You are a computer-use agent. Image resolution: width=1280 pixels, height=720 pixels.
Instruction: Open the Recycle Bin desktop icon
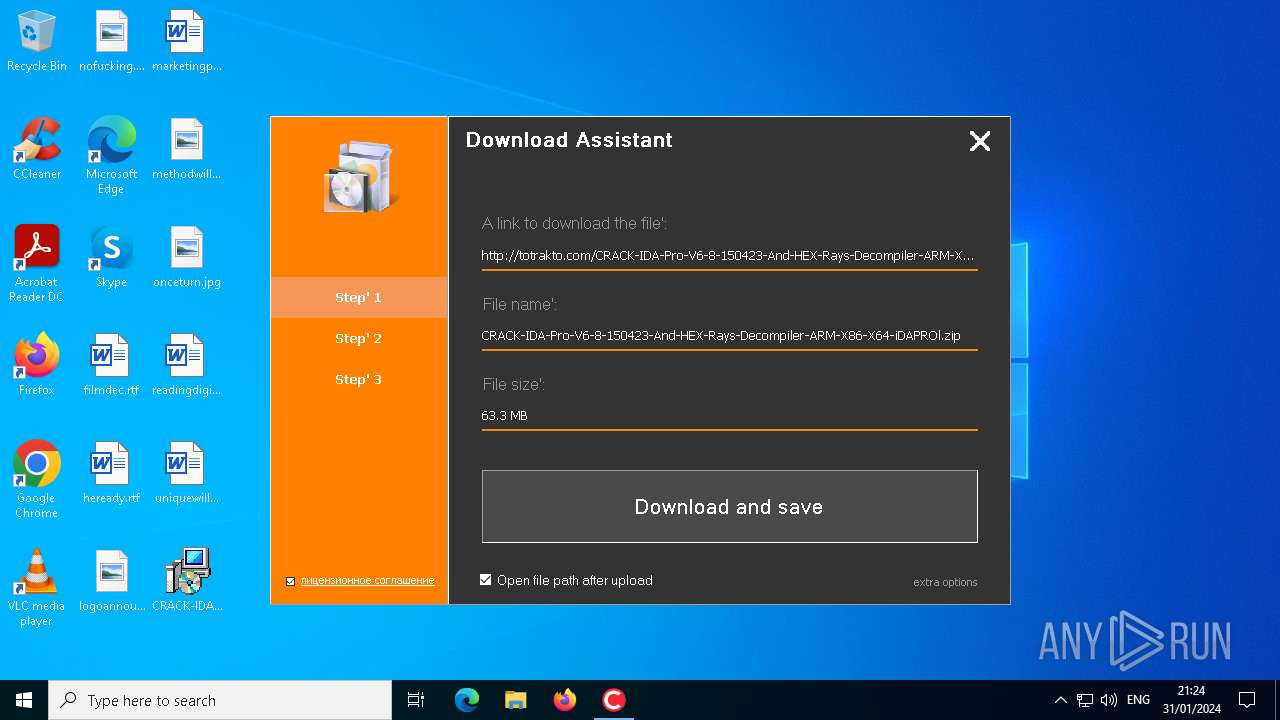point(37,42)
